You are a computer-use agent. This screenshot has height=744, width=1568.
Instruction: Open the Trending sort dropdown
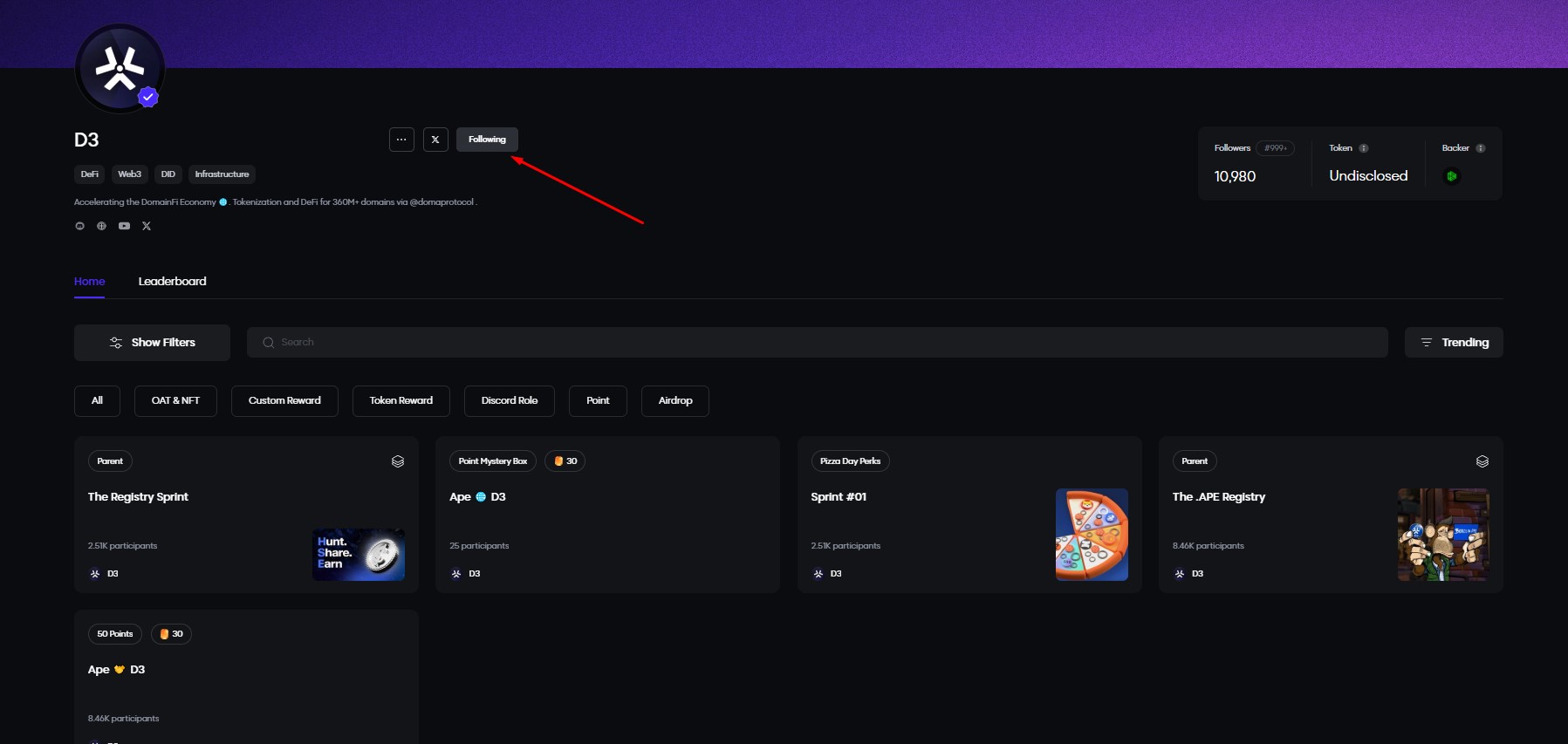click(x=1454, y=343)
